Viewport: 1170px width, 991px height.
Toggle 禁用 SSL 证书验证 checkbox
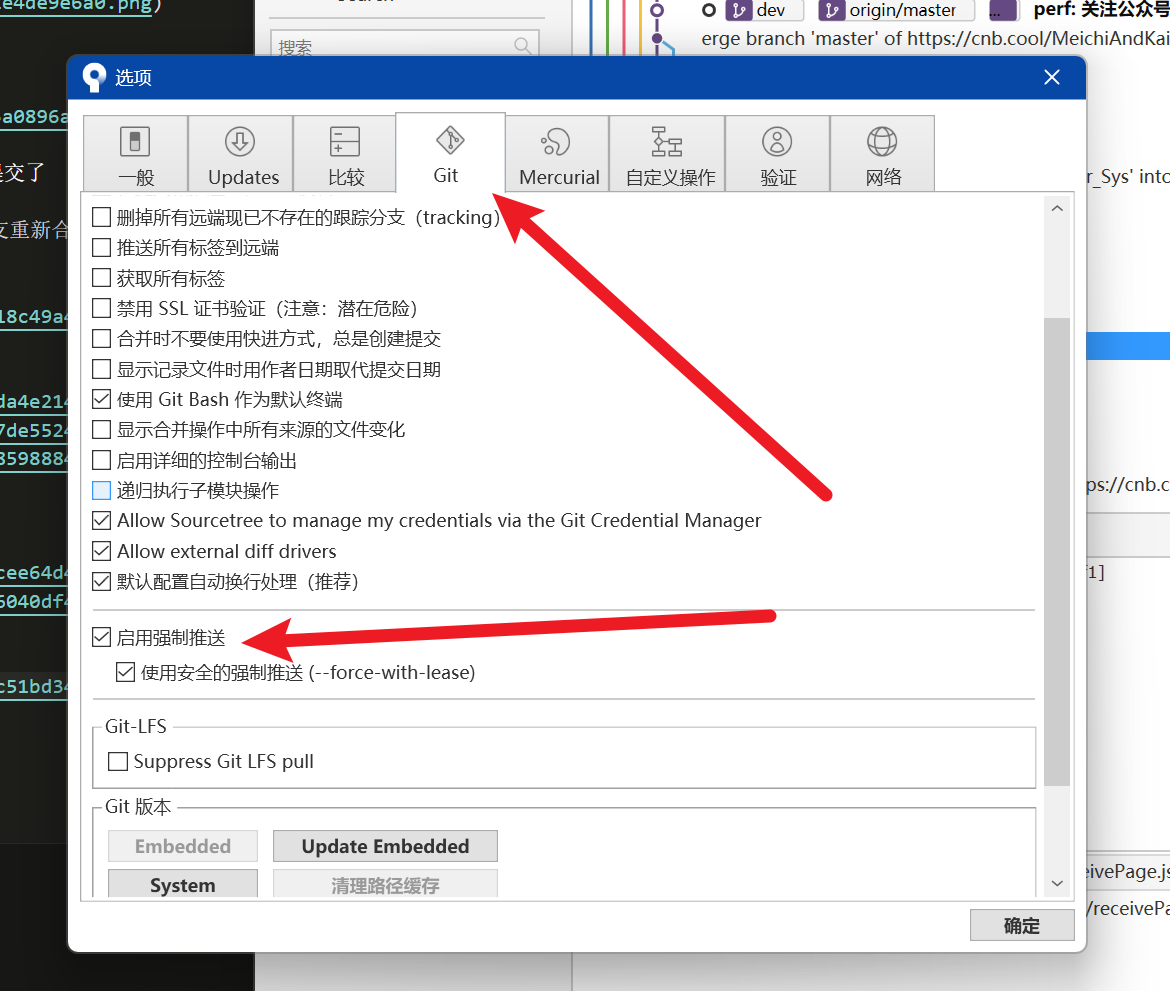click(101, 308)
